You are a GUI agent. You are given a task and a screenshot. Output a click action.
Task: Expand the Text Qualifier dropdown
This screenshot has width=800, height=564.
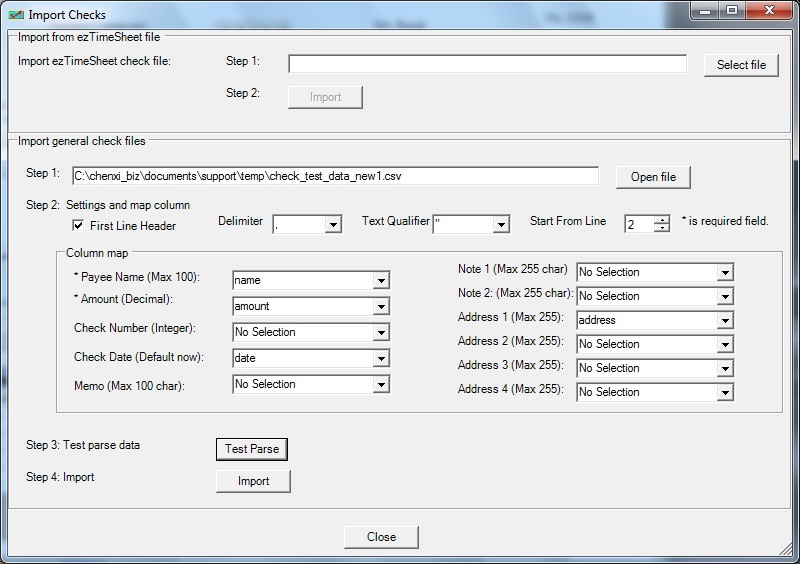click(x=501, y=225)
